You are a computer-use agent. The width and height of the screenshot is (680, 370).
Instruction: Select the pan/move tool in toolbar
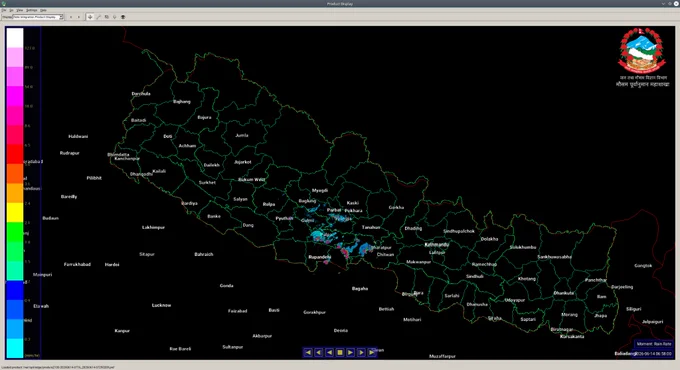click(x=90, y=17)
